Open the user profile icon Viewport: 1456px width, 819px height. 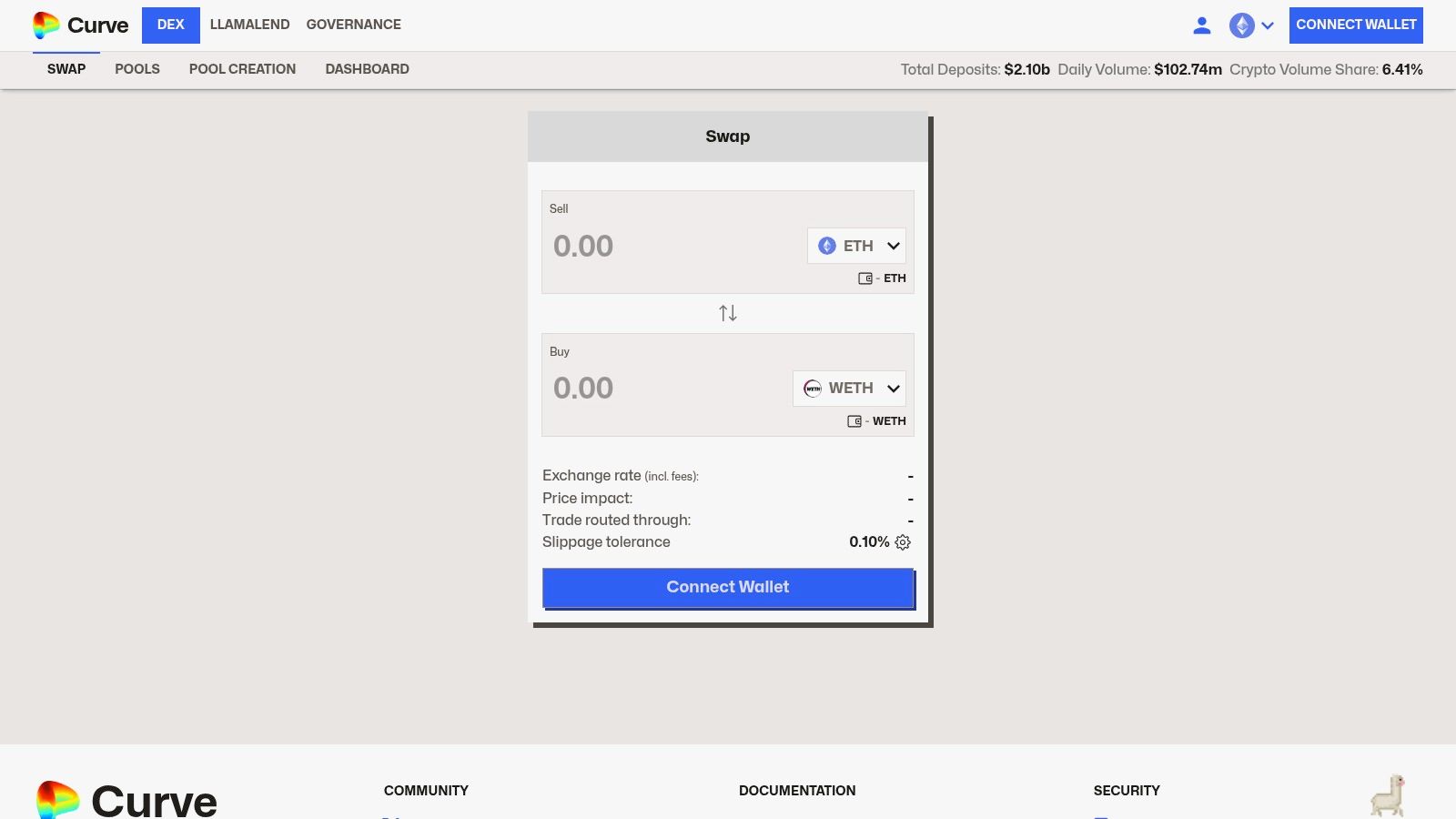tap(1201, 25)
